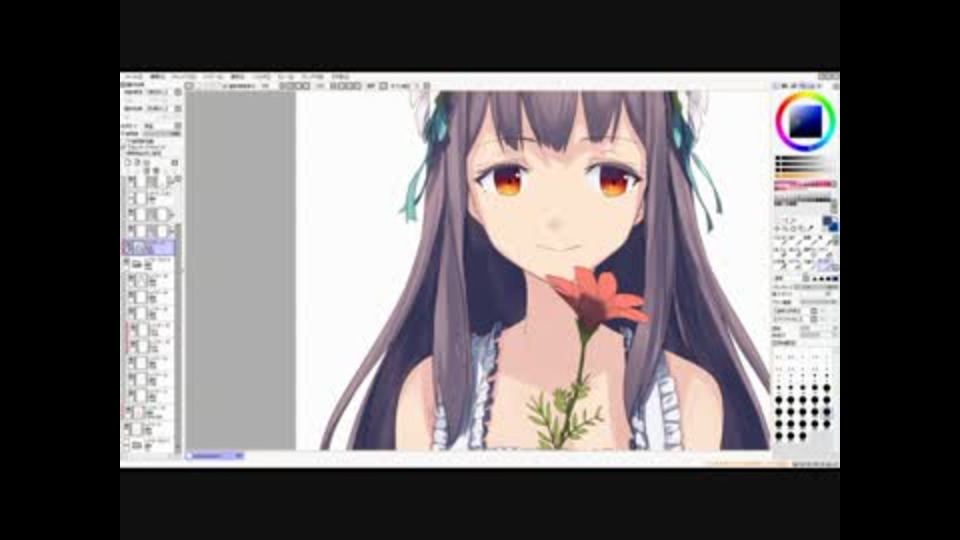
Task: Open the layer blending mode dropdown
Action: [162, 126]
